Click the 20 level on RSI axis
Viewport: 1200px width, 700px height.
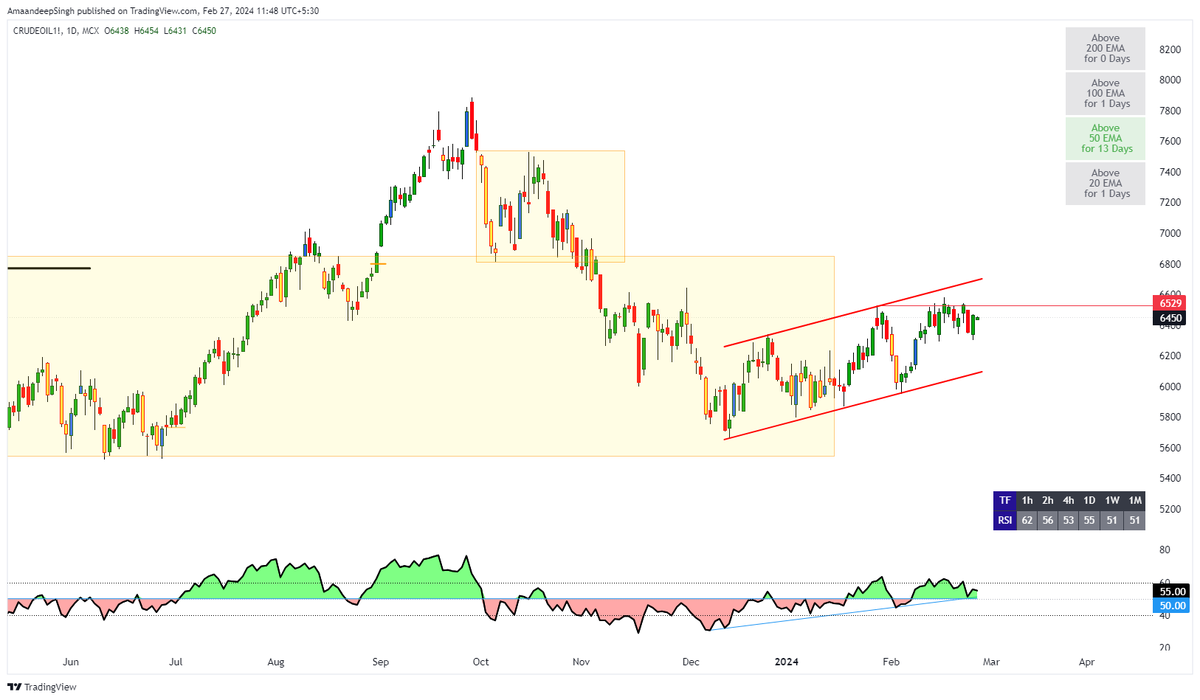[1164, 648]
